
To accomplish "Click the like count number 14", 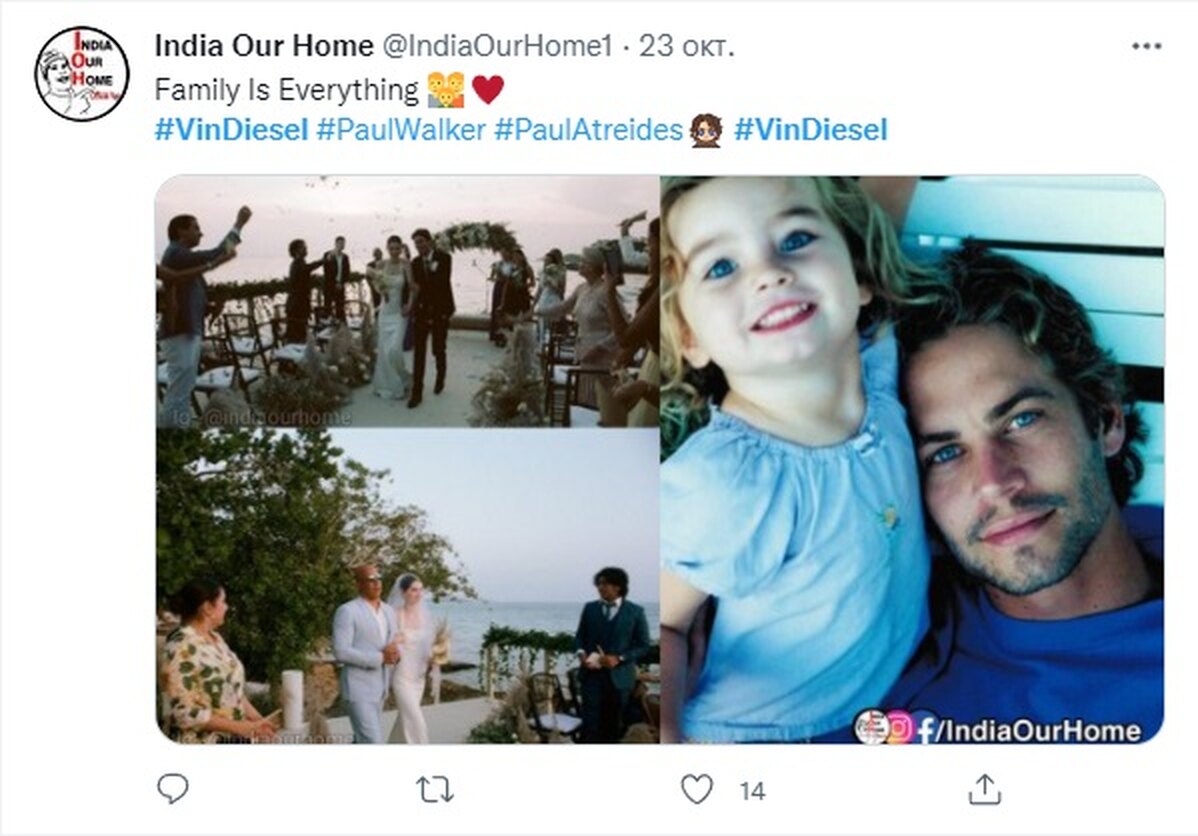I will [752, 791].
